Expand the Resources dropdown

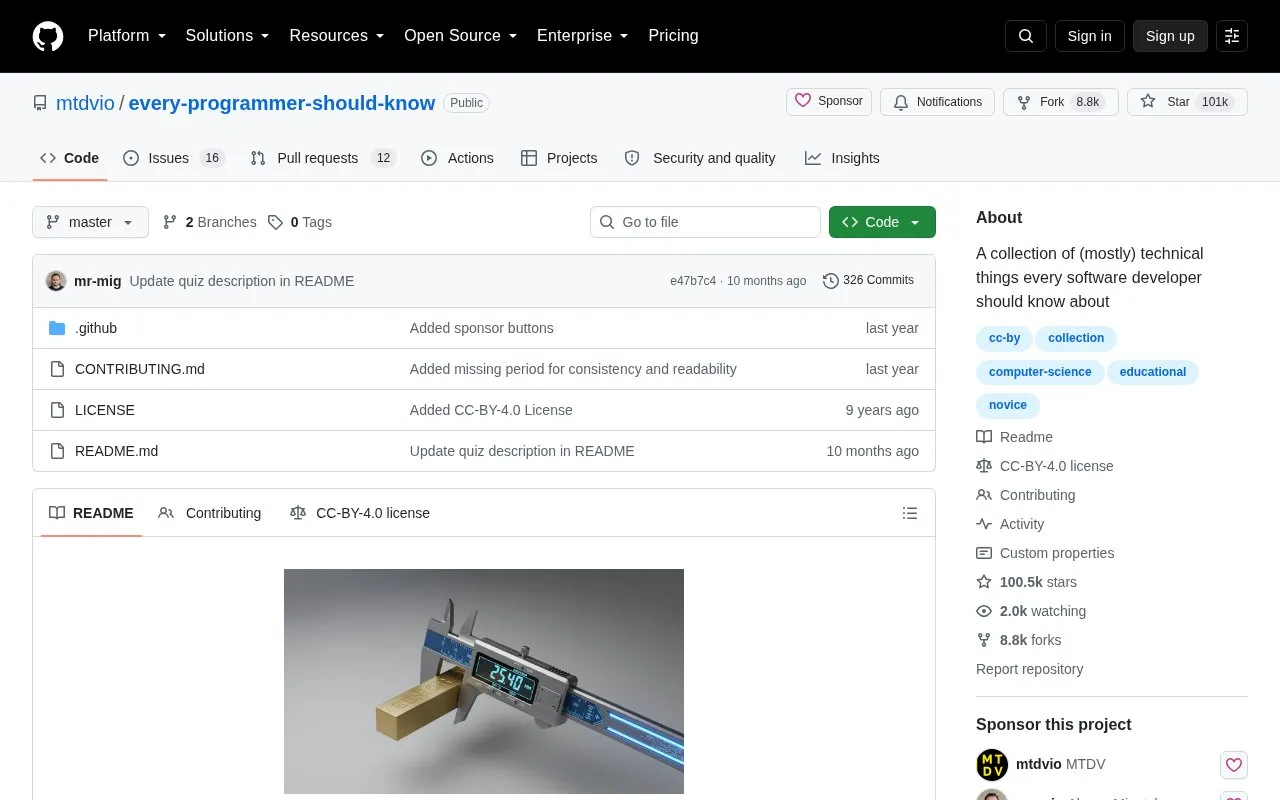337,36
